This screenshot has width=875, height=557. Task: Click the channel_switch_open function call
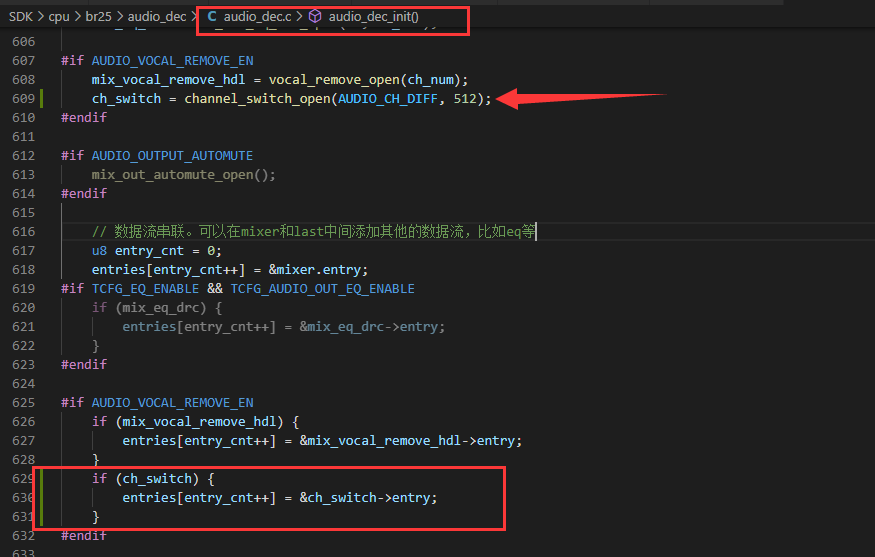[x=257, y=99]
